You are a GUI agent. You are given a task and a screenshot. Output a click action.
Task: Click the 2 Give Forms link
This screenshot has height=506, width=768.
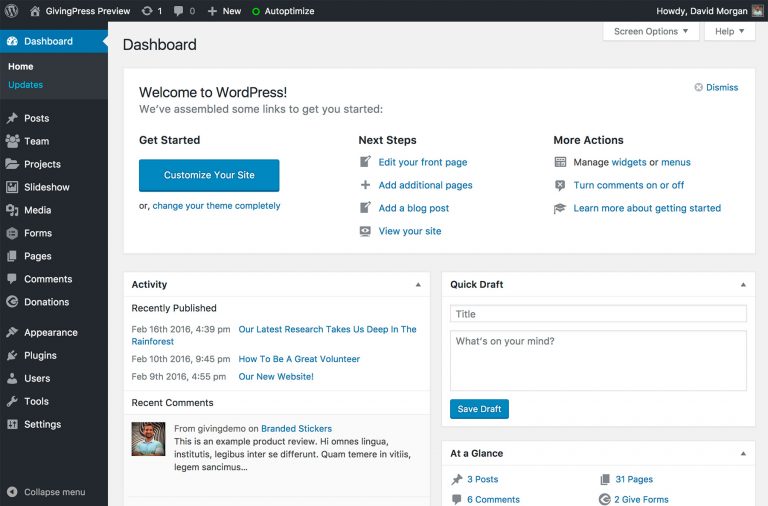pos(641,500)
